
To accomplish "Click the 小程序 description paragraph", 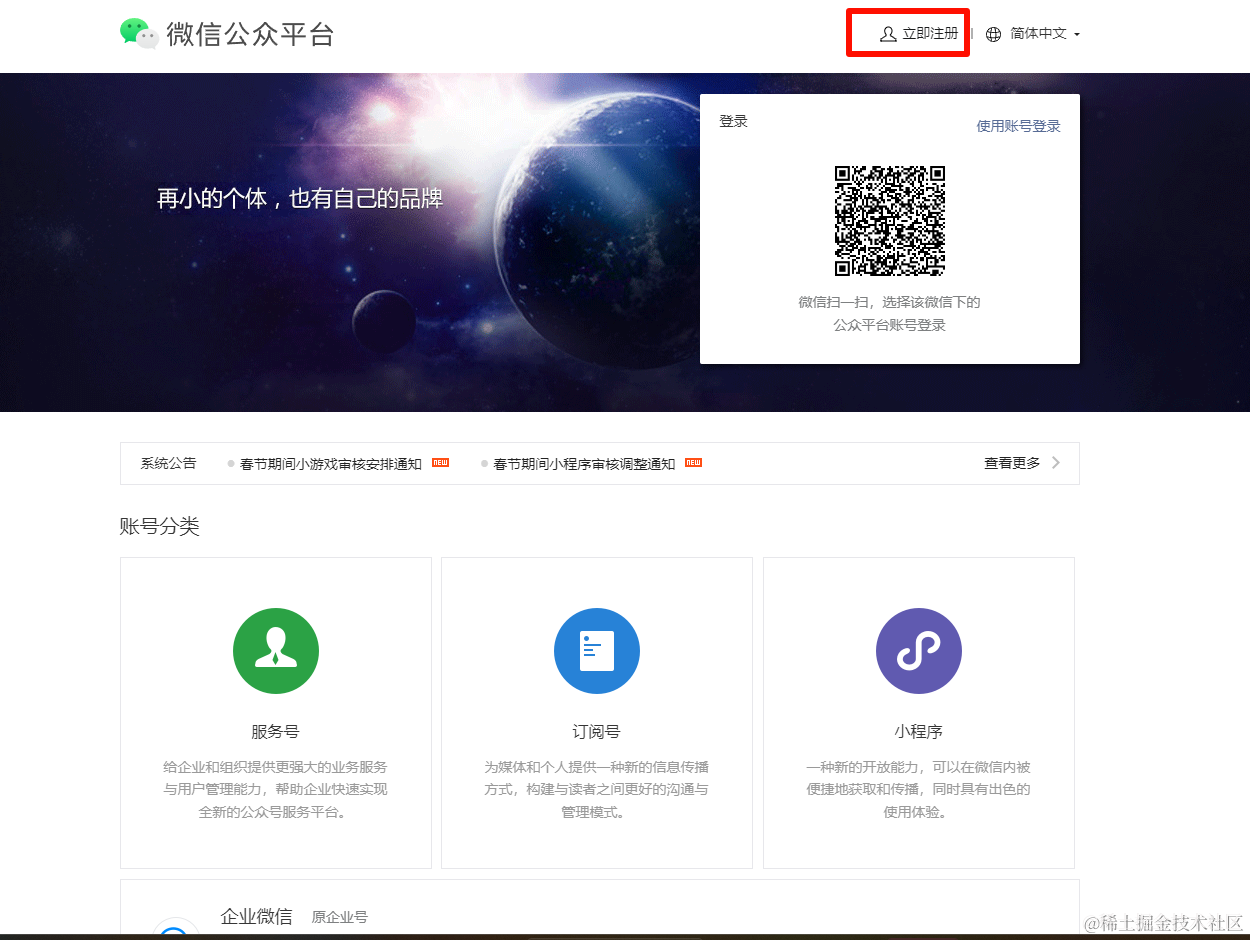I will pos(919,790).
